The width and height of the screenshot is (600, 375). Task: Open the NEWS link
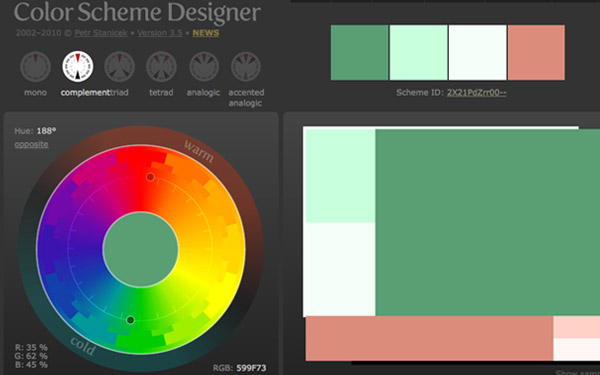pyautogui.click(x=206, y=33)
